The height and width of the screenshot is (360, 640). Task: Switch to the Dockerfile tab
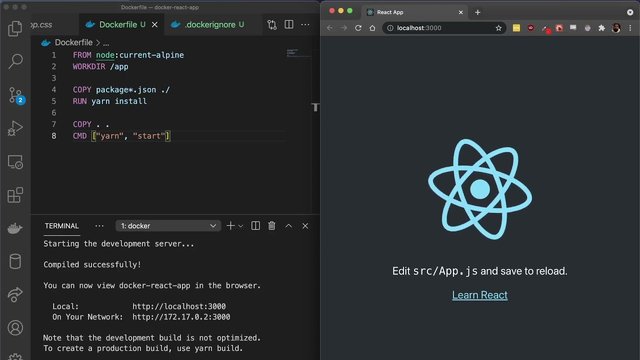pos(121,24)
